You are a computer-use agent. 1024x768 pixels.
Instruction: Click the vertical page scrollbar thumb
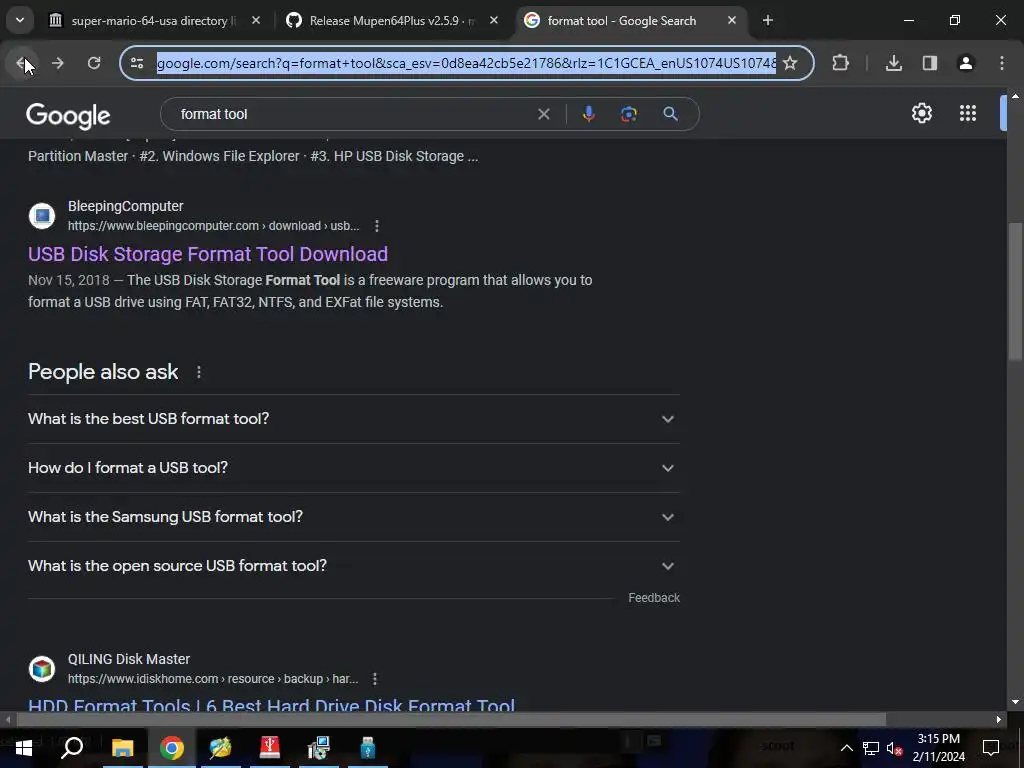[1014, 291]
